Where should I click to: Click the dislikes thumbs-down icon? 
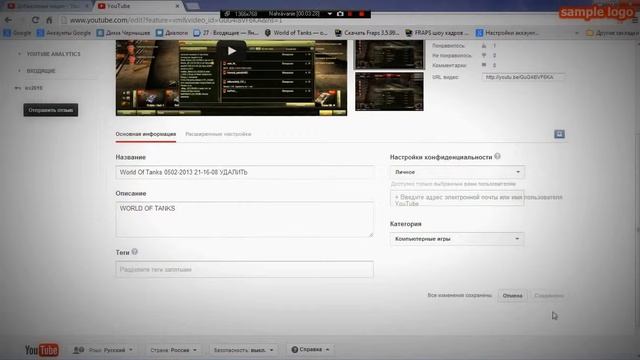484,55
